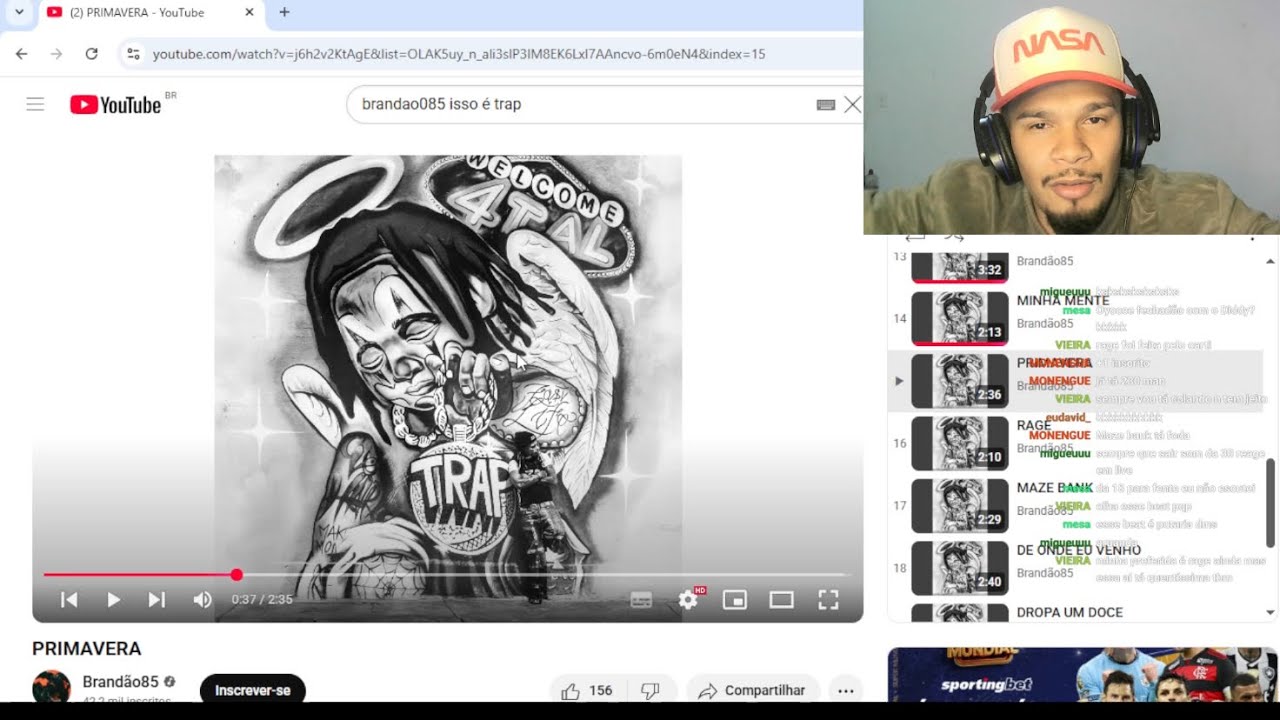Reload the current page

pos(91,54)
